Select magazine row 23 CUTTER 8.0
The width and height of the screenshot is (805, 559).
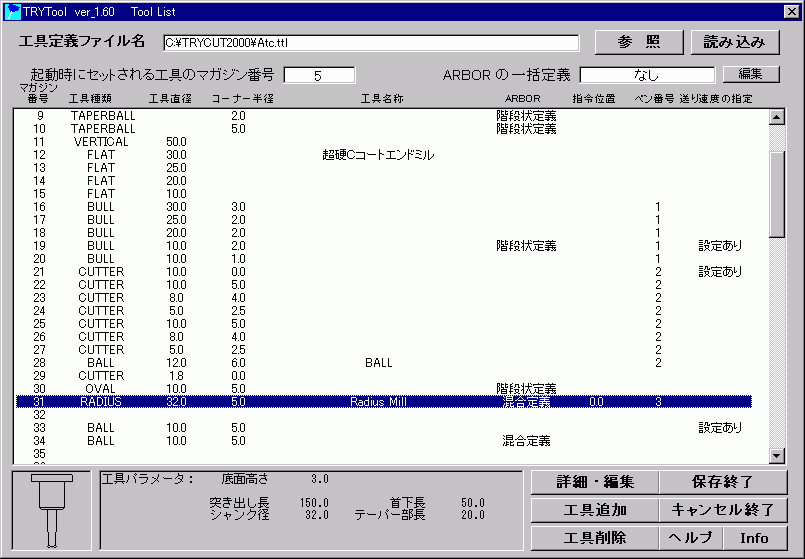pos(384,298)
